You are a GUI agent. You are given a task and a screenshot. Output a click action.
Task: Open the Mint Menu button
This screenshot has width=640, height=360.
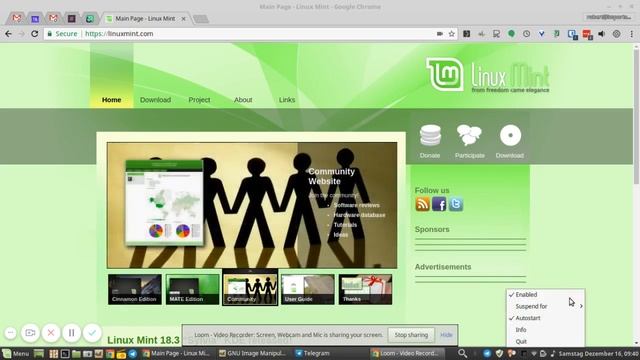(16, 353)
